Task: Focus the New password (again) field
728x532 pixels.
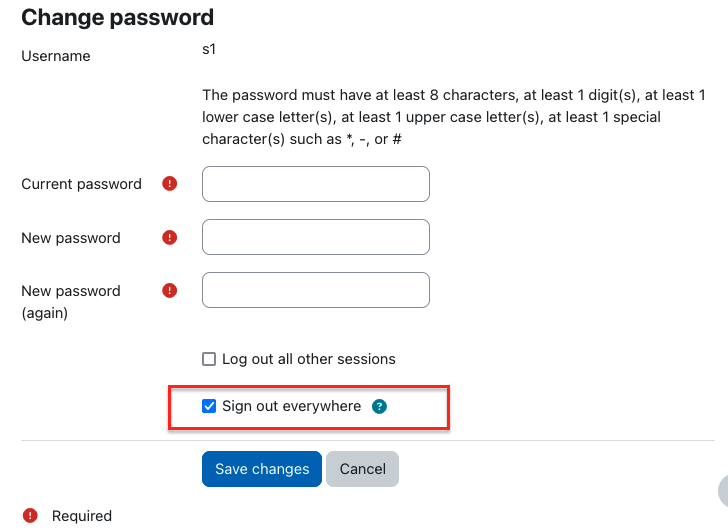Action: coord(316,290)
